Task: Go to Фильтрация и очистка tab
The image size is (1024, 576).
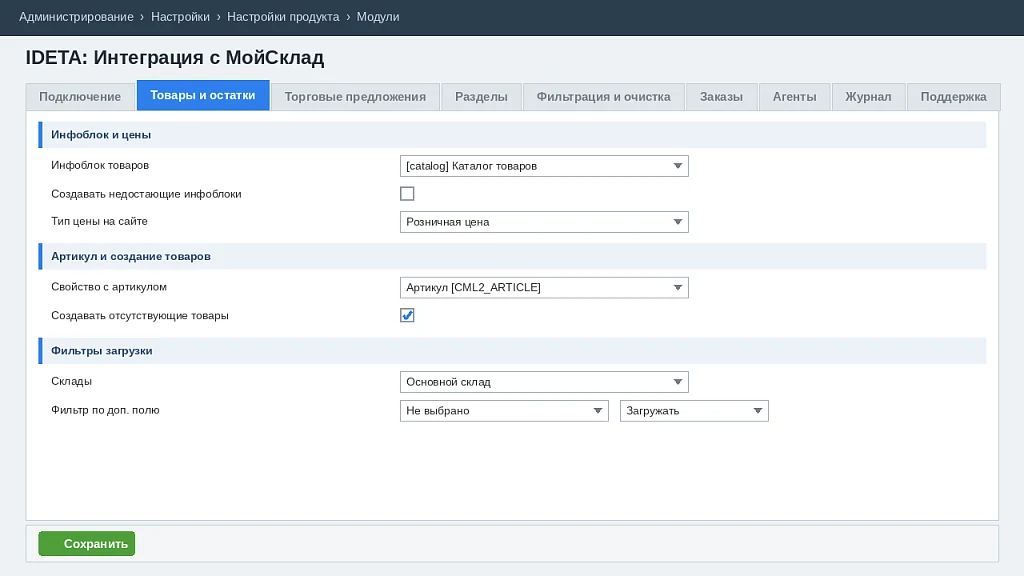Action: point(603,97)
